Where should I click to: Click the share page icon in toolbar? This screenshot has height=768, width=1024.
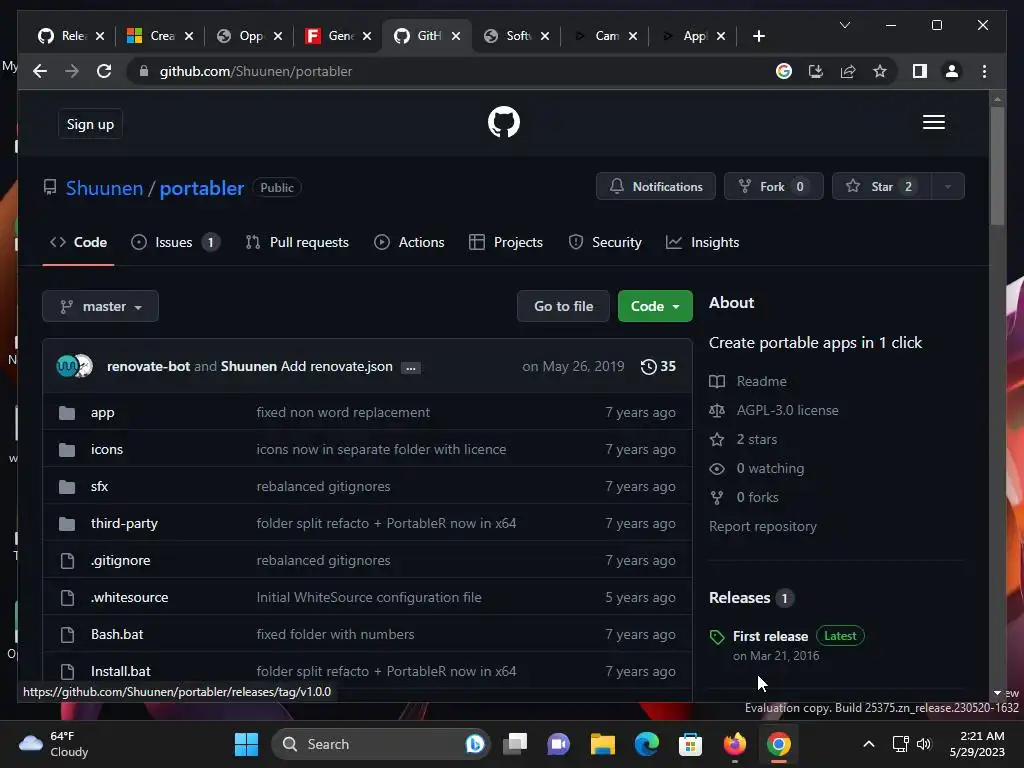[848, 71]
